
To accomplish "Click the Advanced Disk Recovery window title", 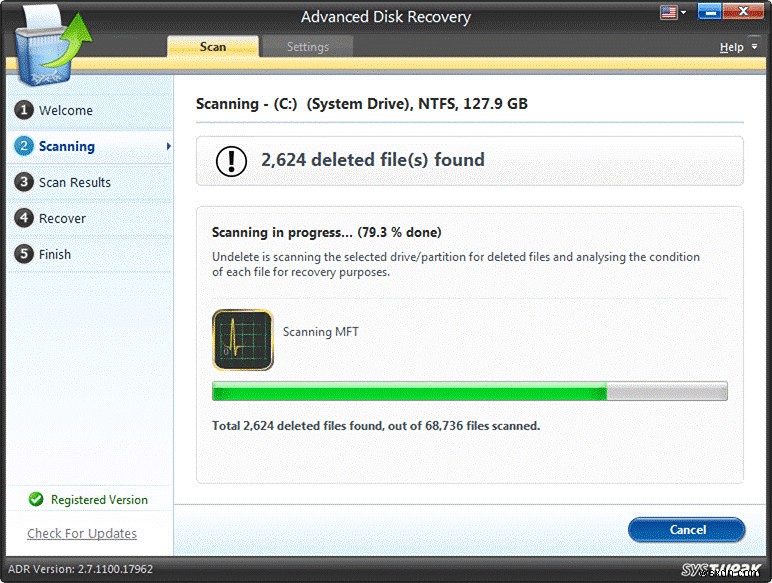I will pyautogui.click(x=386, y=17).
